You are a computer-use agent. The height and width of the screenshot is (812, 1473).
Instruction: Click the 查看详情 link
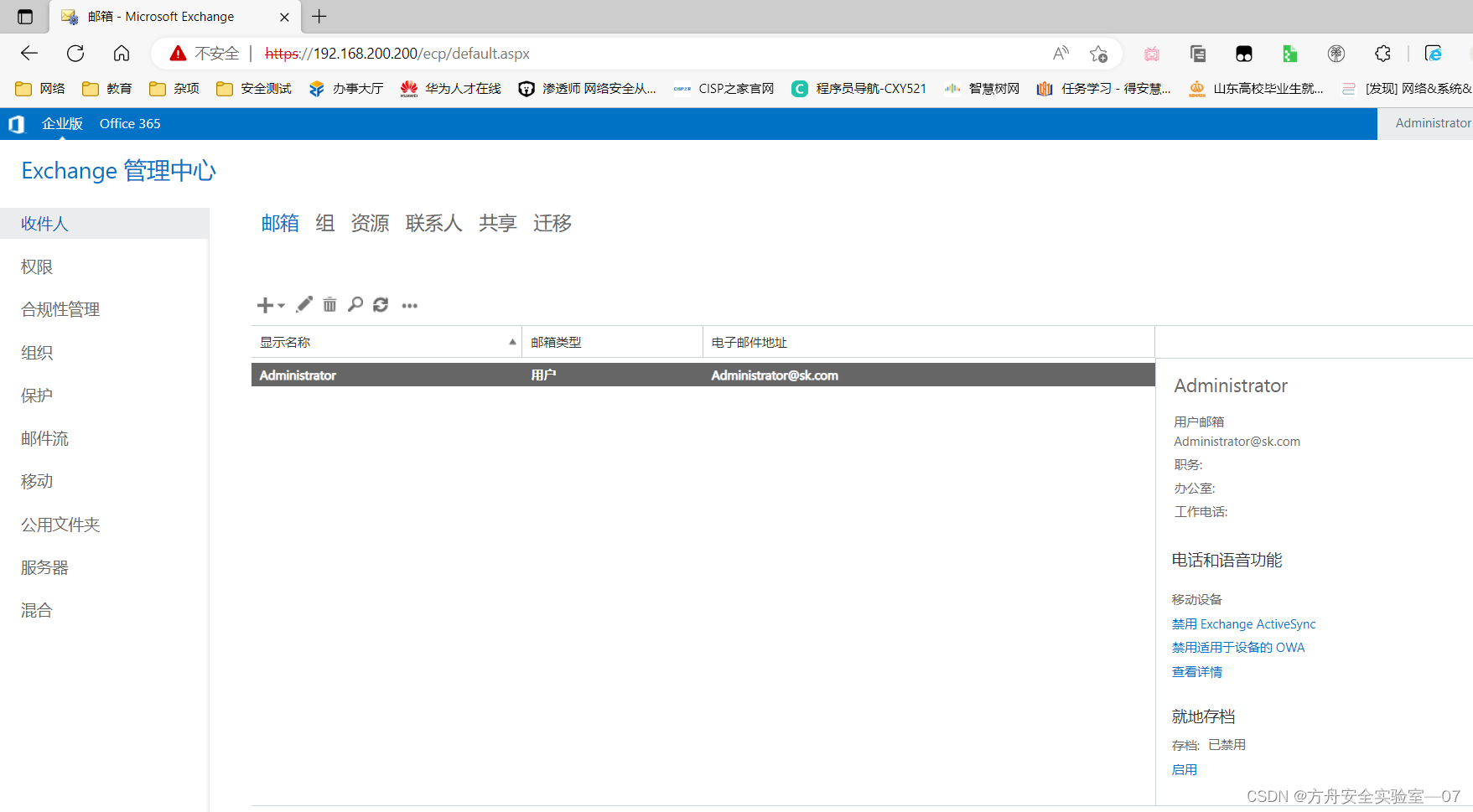pyautogui.click(x=1197, y=672)
